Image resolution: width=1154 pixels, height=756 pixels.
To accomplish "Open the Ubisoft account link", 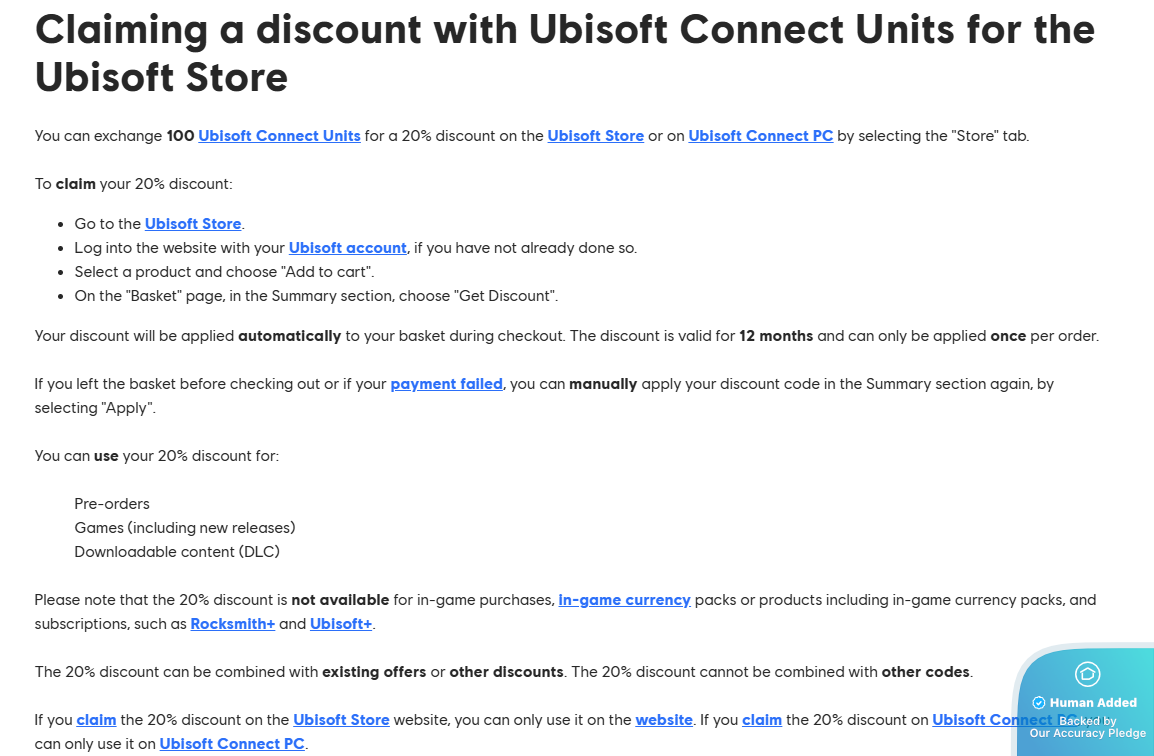I will point(347,248).
